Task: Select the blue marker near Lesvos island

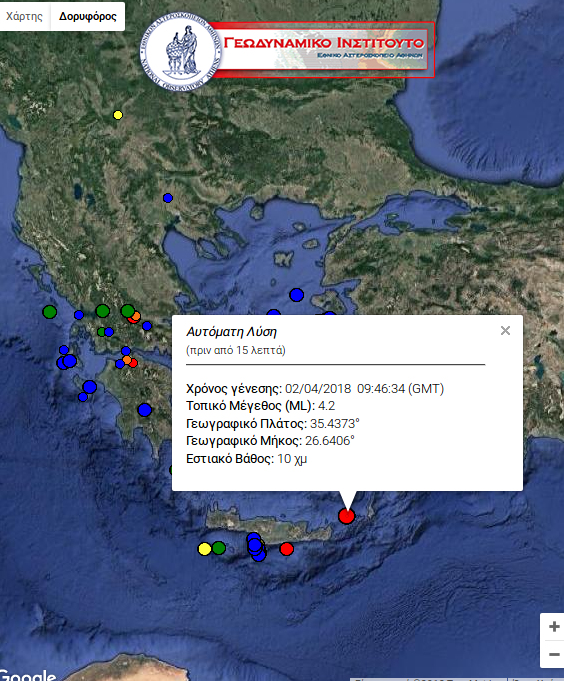Action: [x=297, y=295]
